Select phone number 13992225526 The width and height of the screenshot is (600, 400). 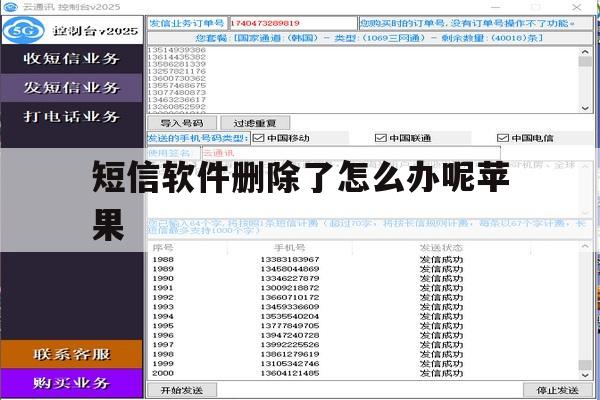(x=290, y=345)
